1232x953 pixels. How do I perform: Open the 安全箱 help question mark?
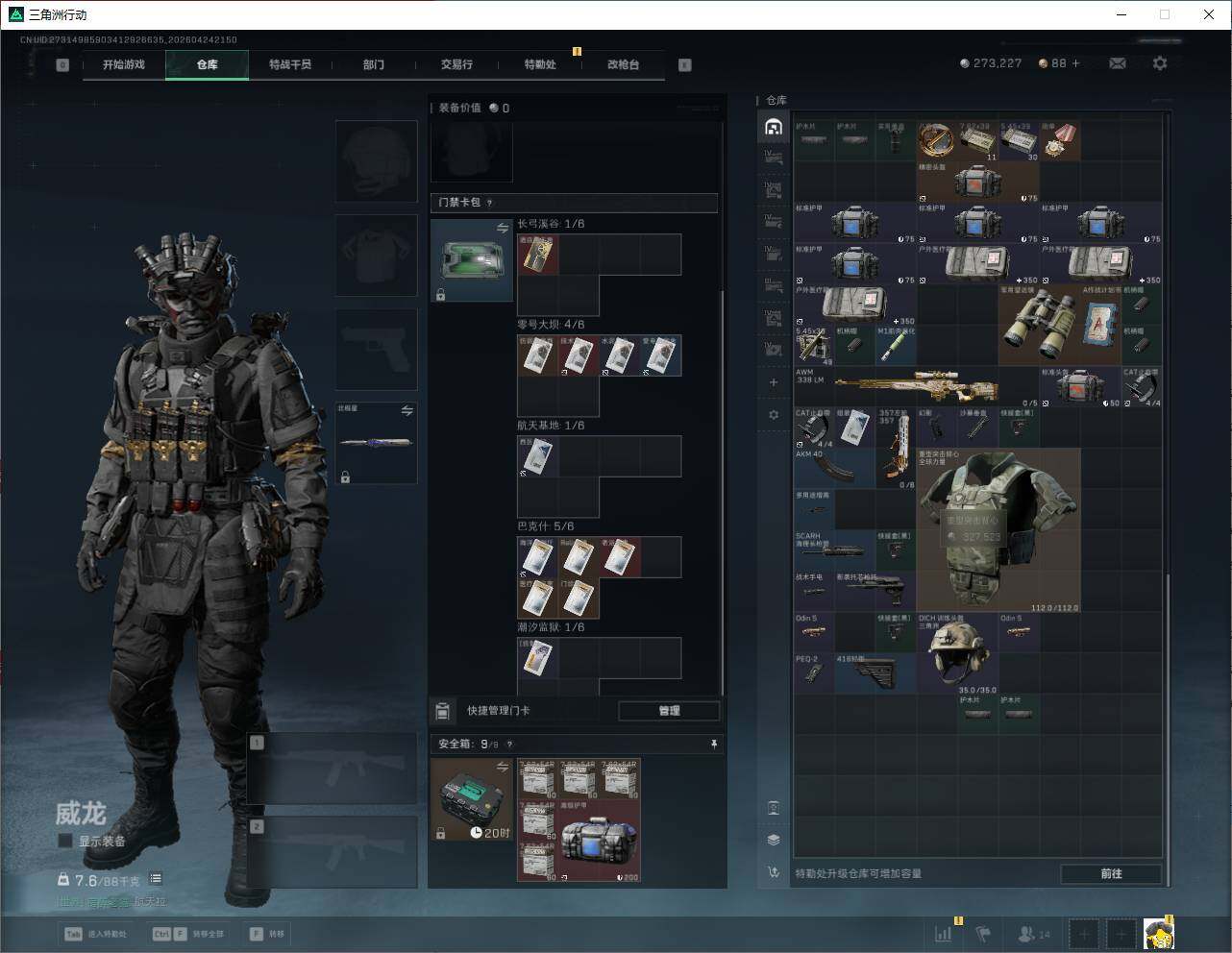point(509,744)
